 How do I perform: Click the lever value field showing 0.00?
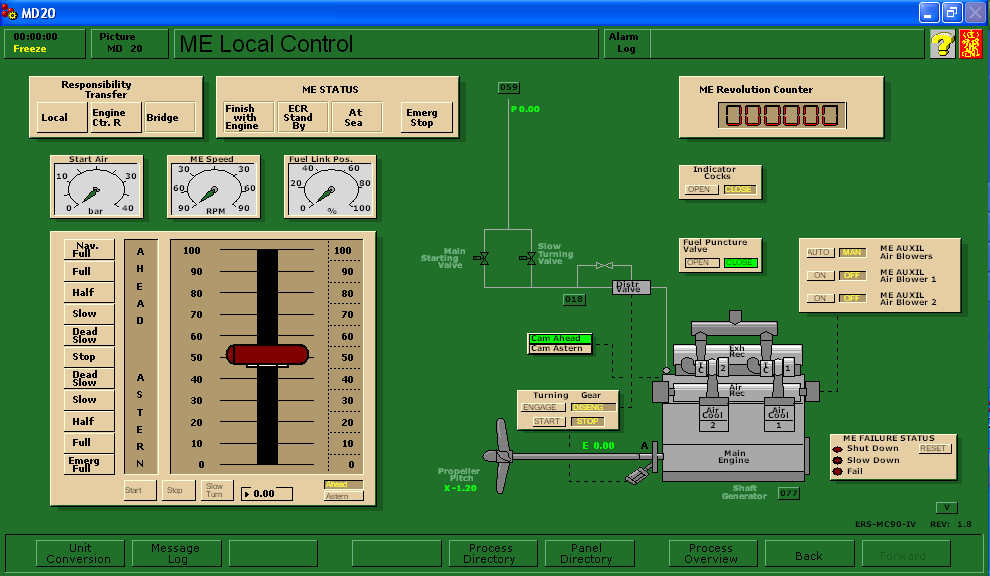pyautogui.click(x=267, y=494)
